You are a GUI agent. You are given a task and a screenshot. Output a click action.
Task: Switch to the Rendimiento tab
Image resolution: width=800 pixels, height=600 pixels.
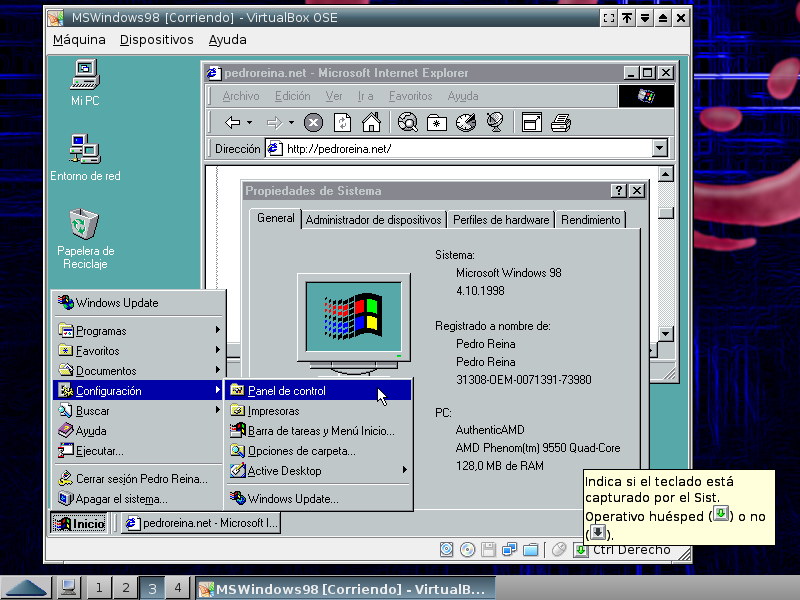[x=591, y=220]
